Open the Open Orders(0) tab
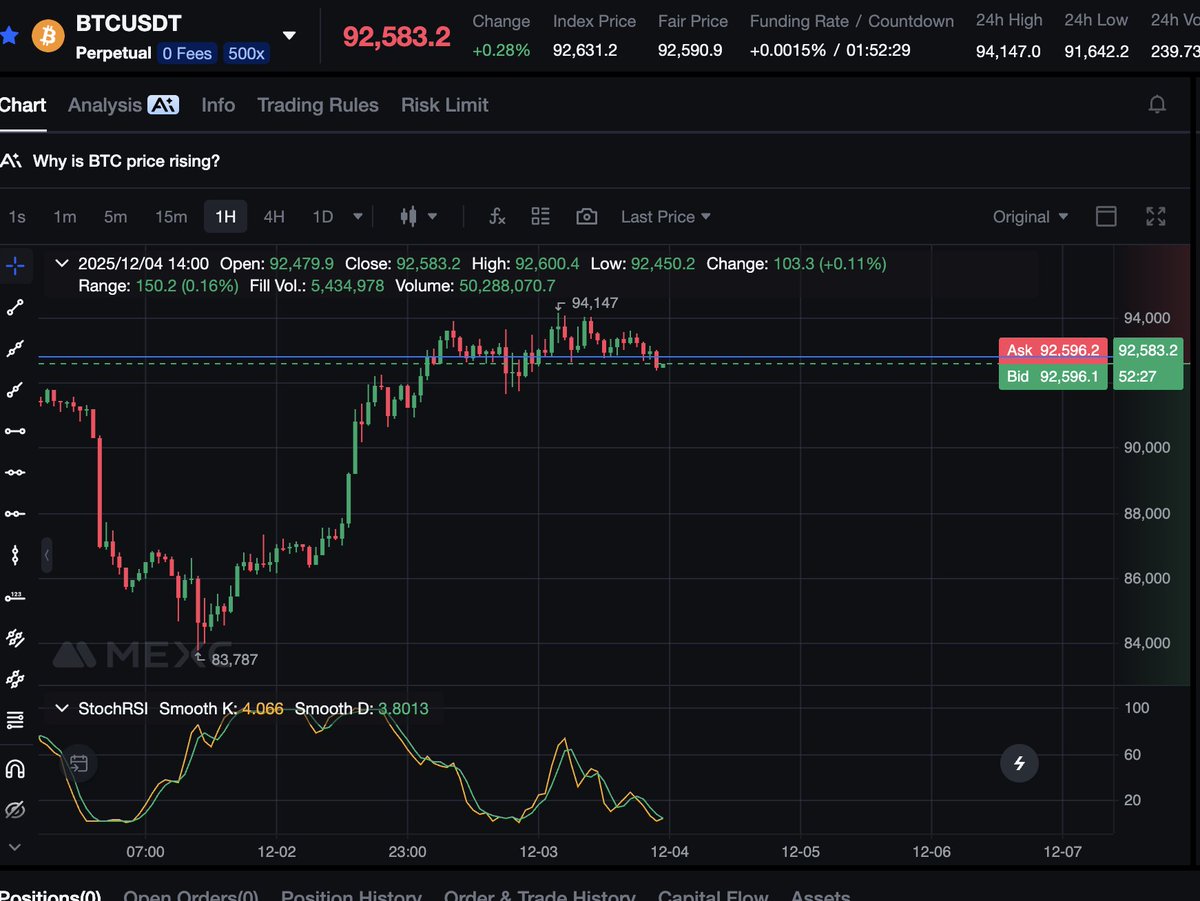The height and width of the screenshot is (901, 1200). pyautogui.click(x=191, y=896)
